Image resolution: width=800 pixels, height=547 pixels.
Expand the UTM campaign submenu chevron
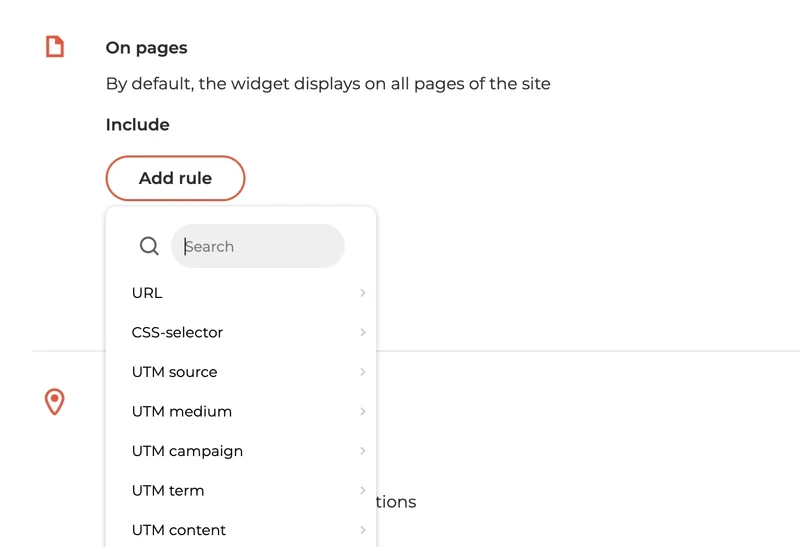[x=363, y=451]
